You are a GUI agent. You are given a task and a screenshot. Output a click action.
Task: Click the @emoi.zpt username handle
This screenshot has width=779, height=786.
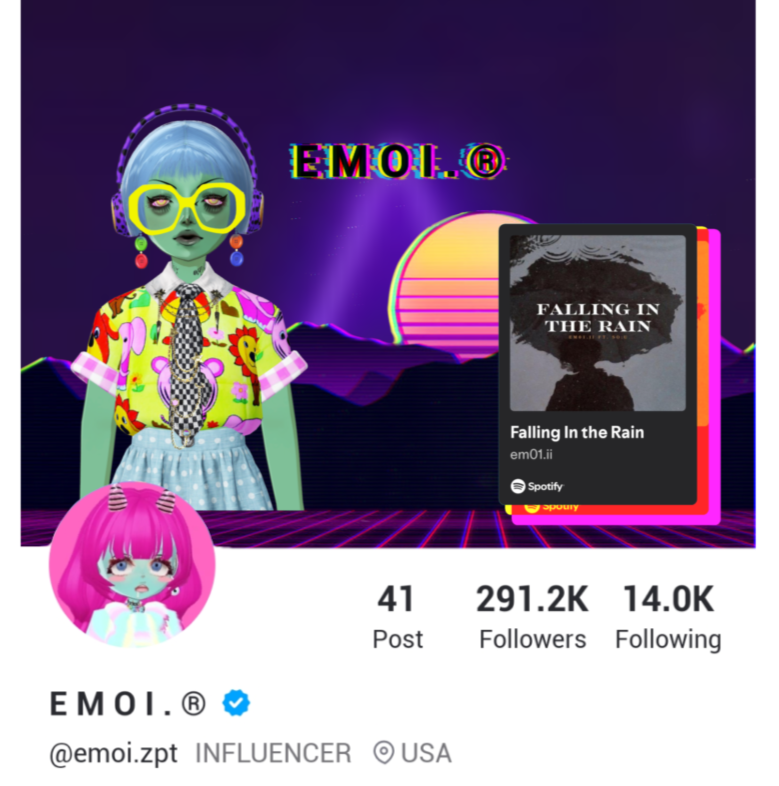[x=113, y=753]
